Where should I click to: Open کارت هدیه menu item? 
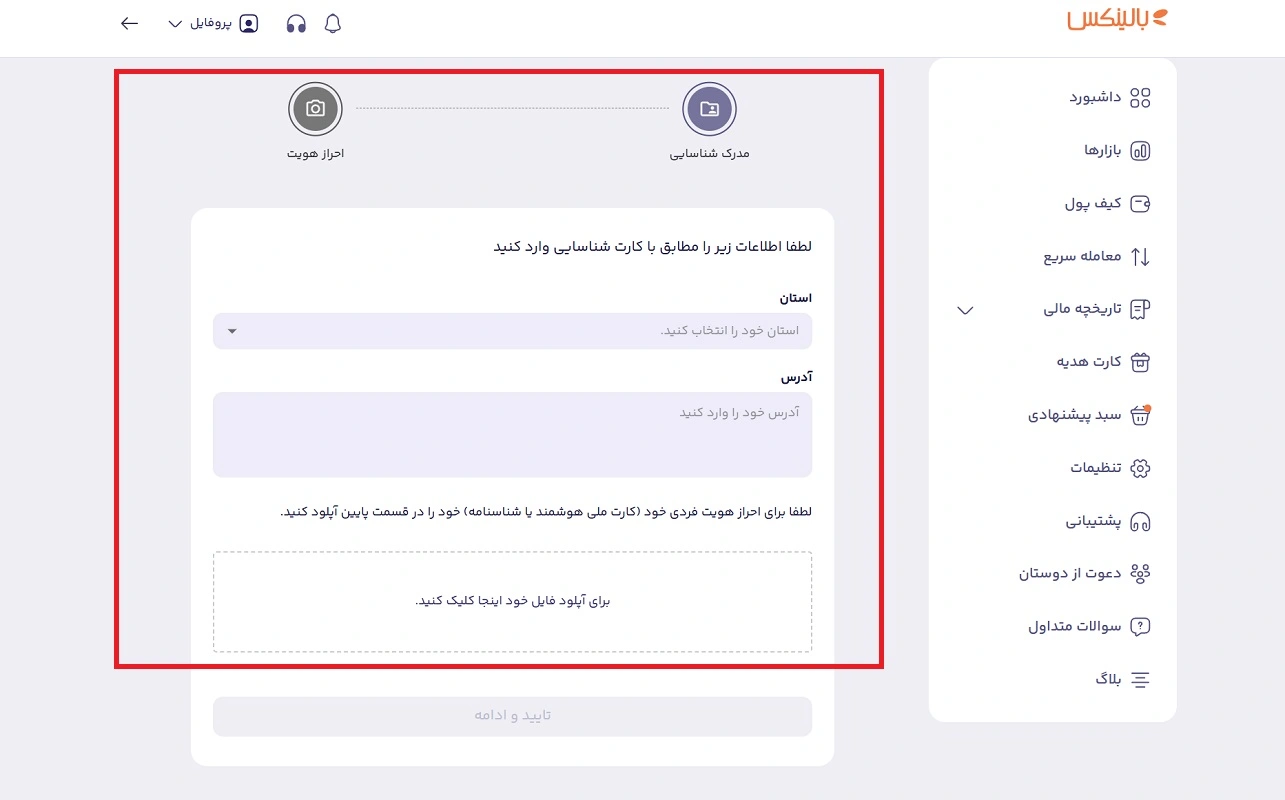click(1089, 362)
